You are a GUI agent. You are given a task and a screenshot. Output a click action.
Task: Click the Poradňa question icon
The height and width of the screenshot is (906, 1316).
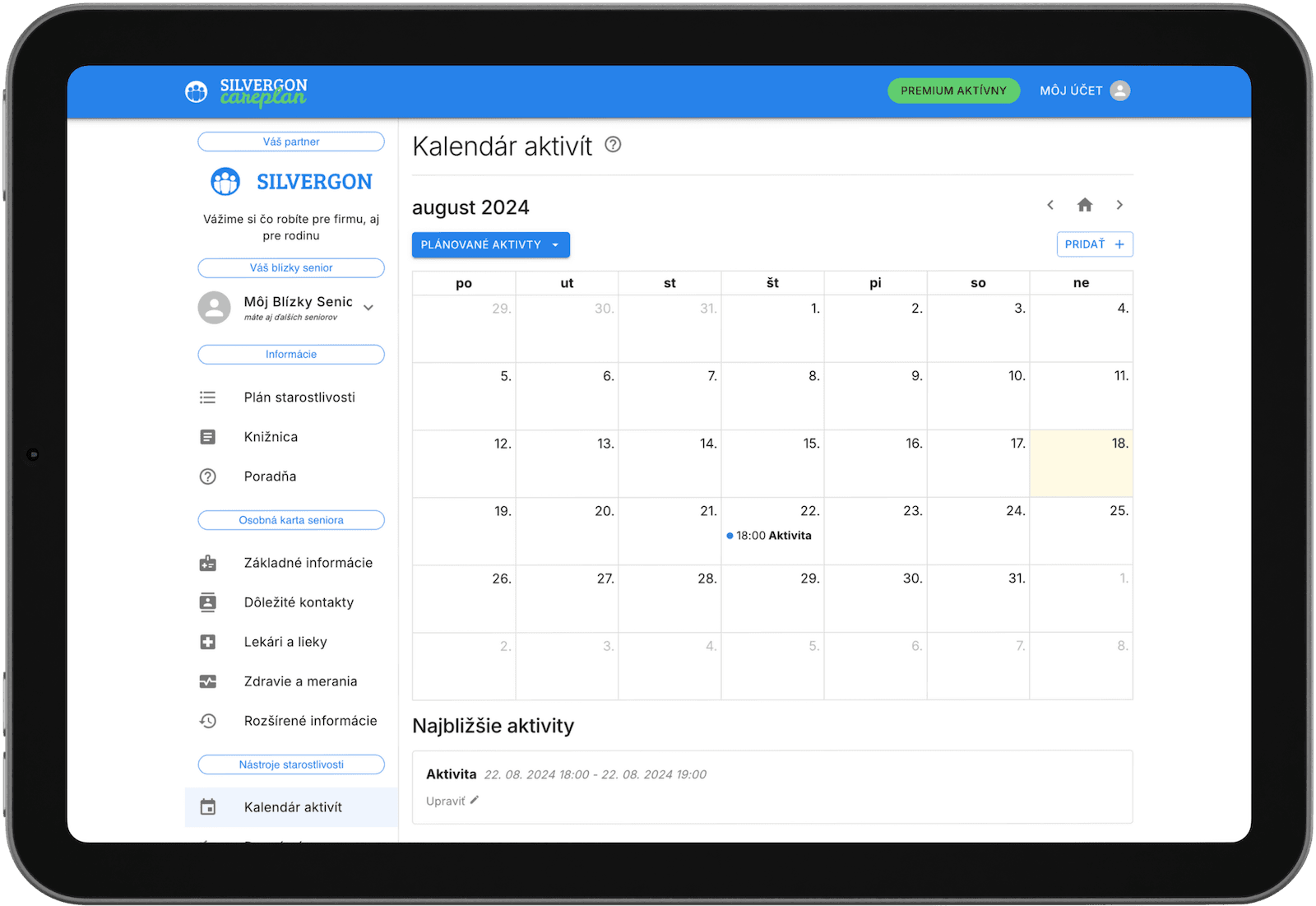(x=207, y=476)
